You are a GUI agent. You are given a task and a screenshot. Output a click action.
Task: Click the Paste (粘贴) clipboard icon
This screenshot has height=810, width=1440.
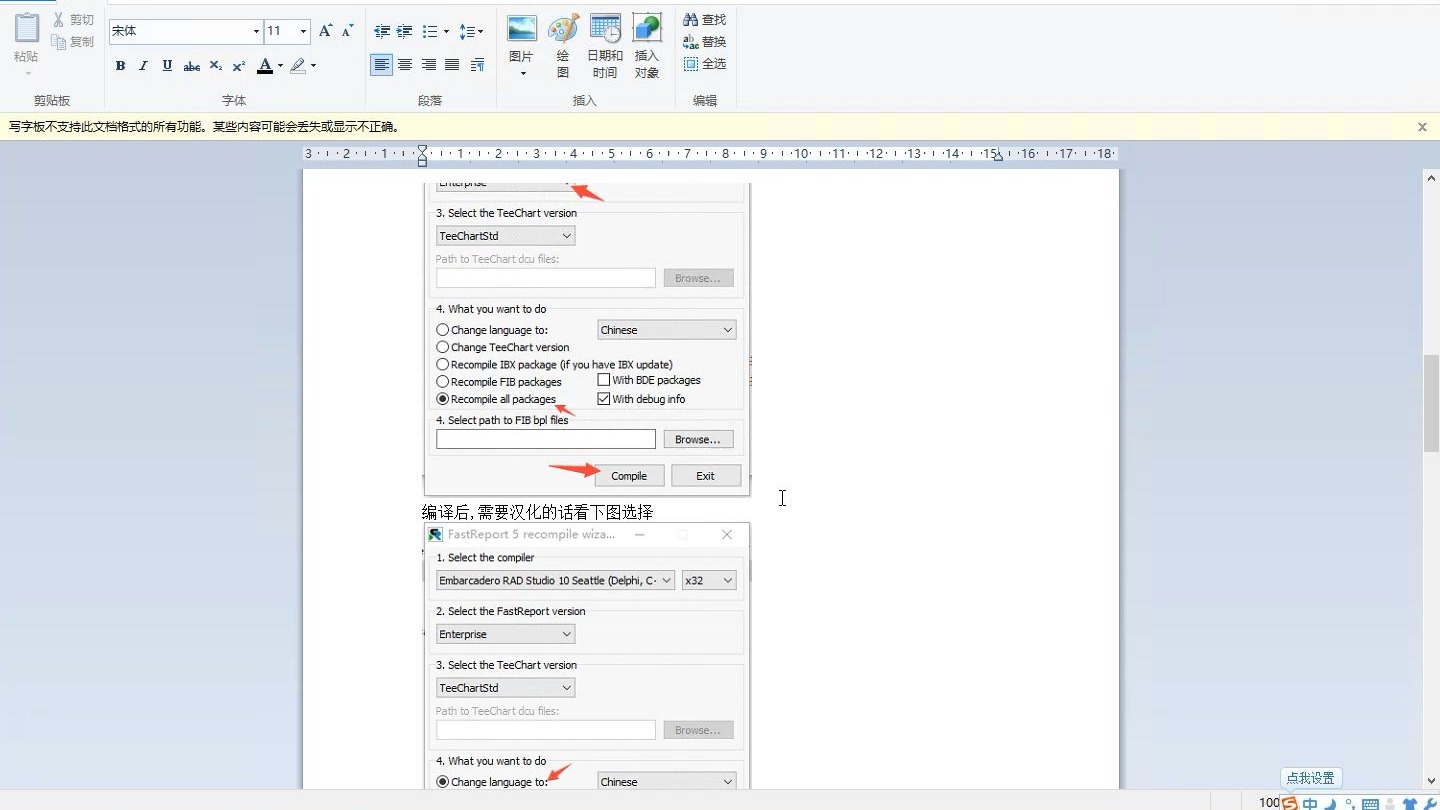pos(27,29)
